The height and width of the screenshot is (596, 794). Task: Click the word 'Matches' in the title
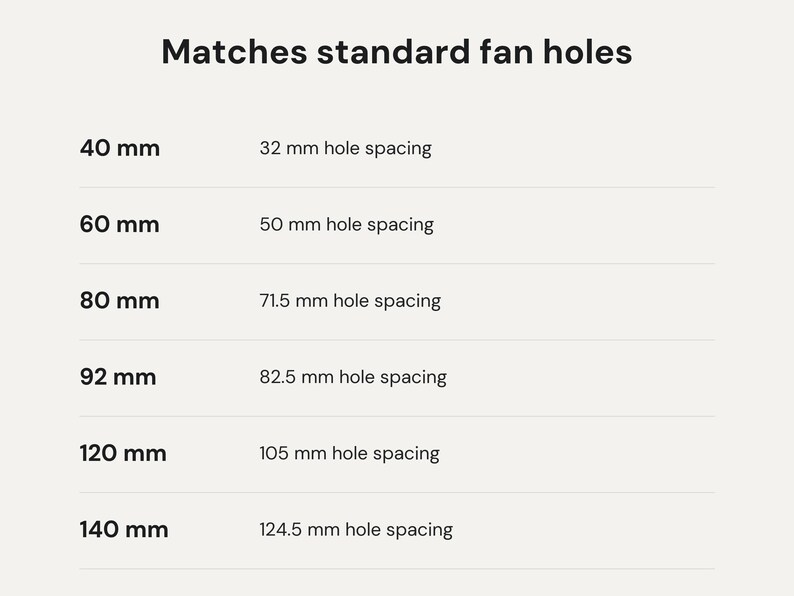(234, 52)
